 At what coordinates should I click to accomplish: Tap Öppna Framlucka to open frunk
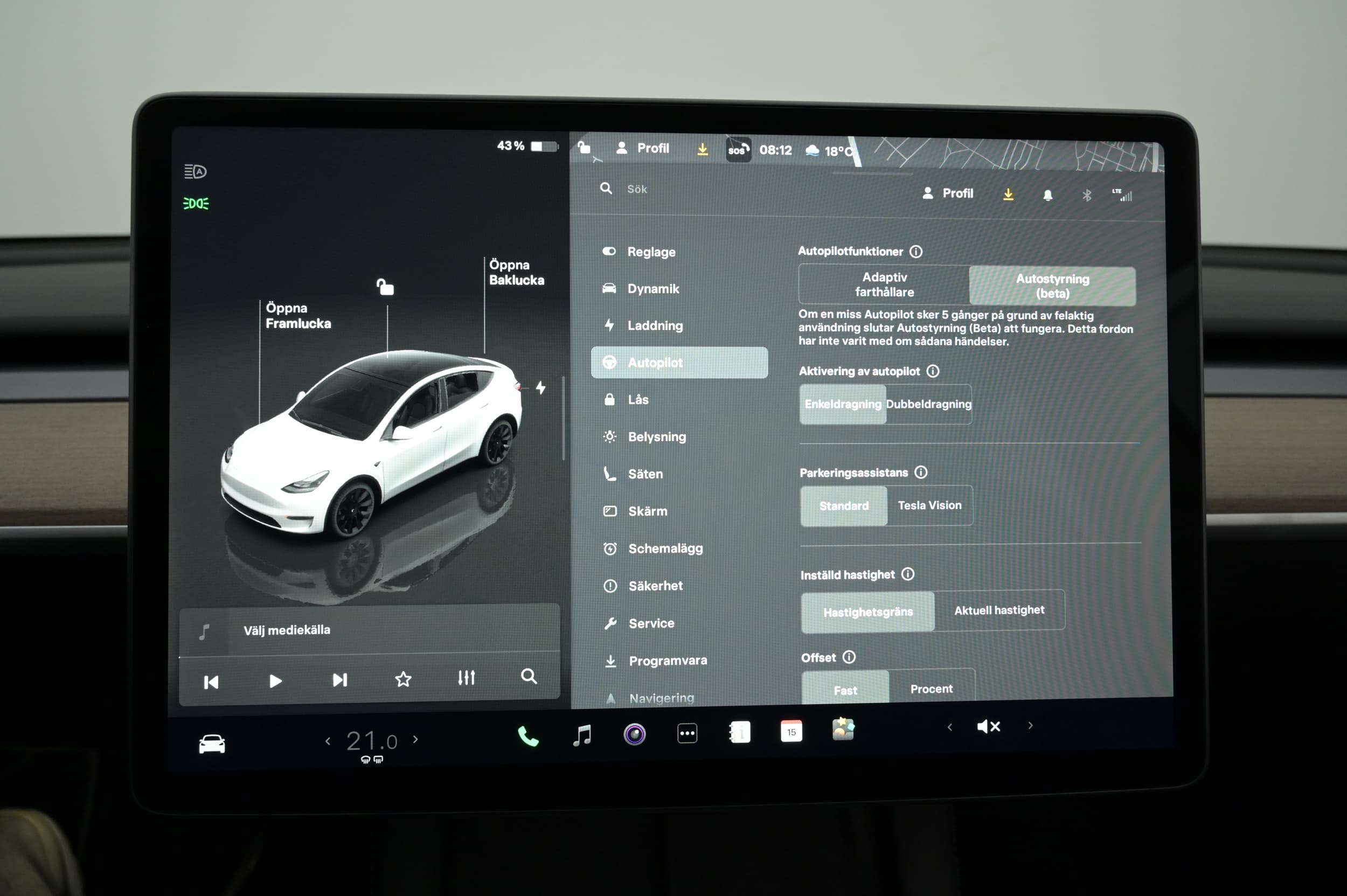298,315
